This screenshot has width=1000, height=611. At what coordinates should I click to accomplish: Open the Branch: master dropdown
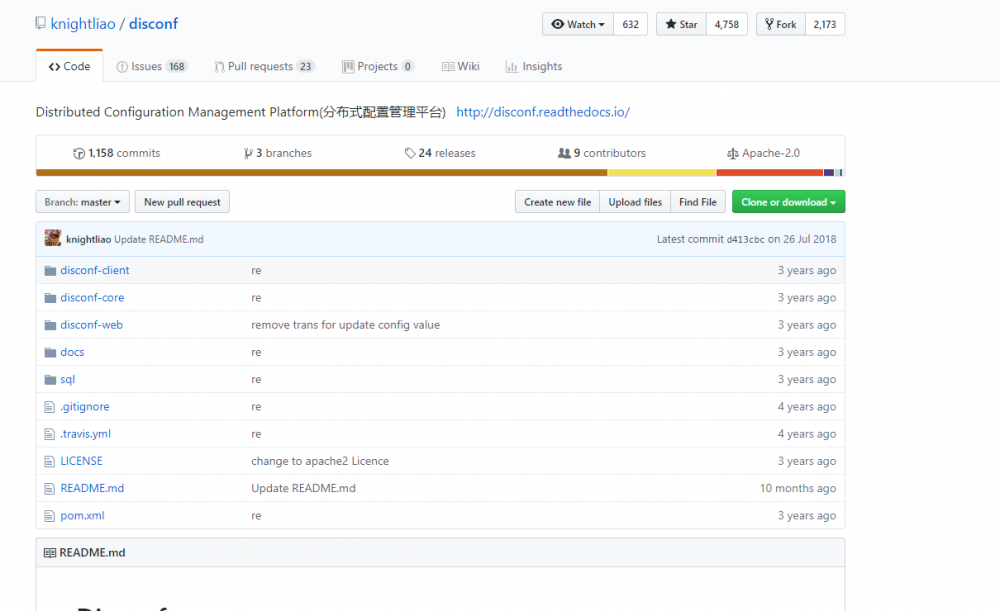[x=82, y=202]
